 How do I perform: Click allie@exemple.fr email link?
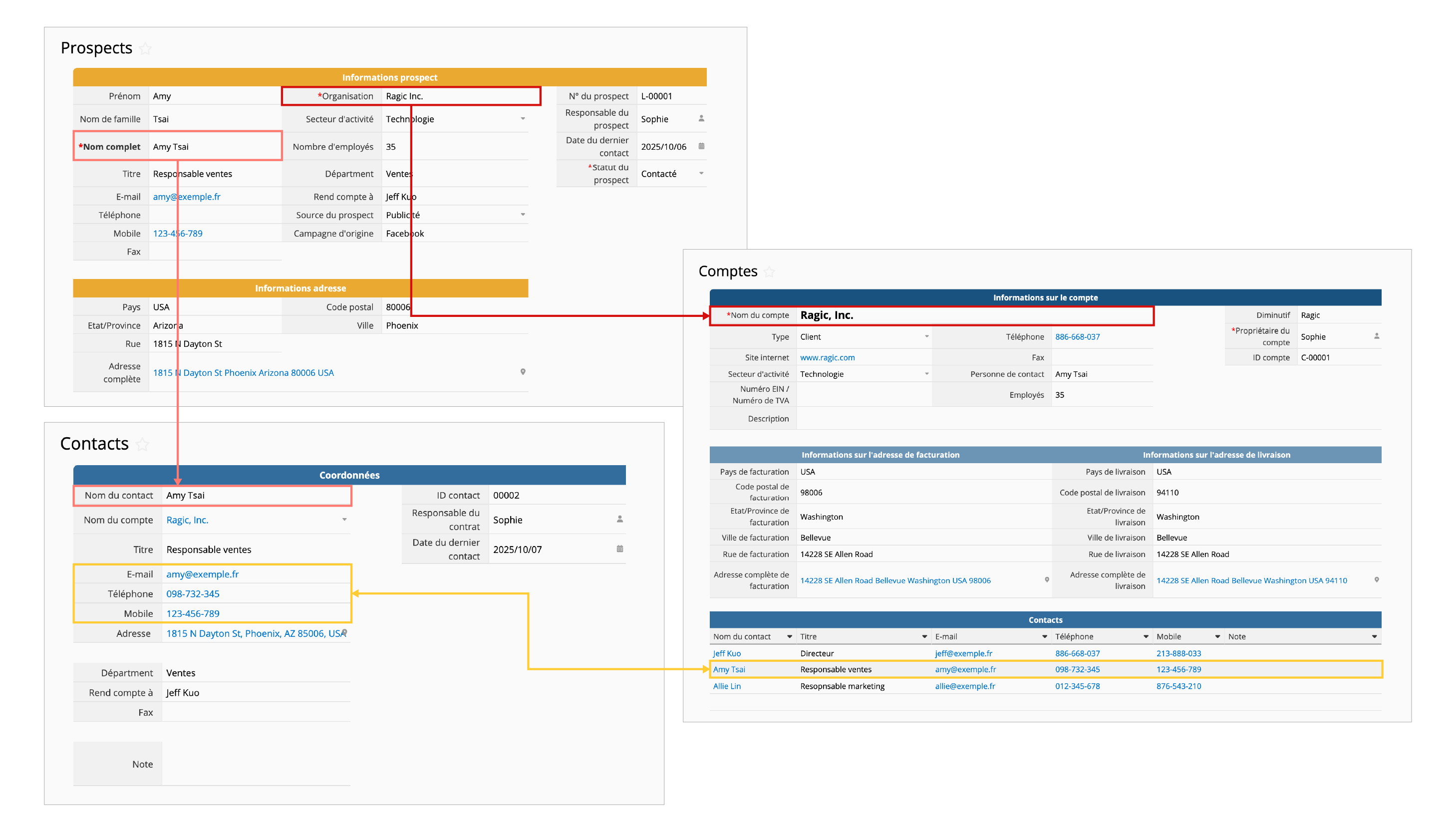964,686
